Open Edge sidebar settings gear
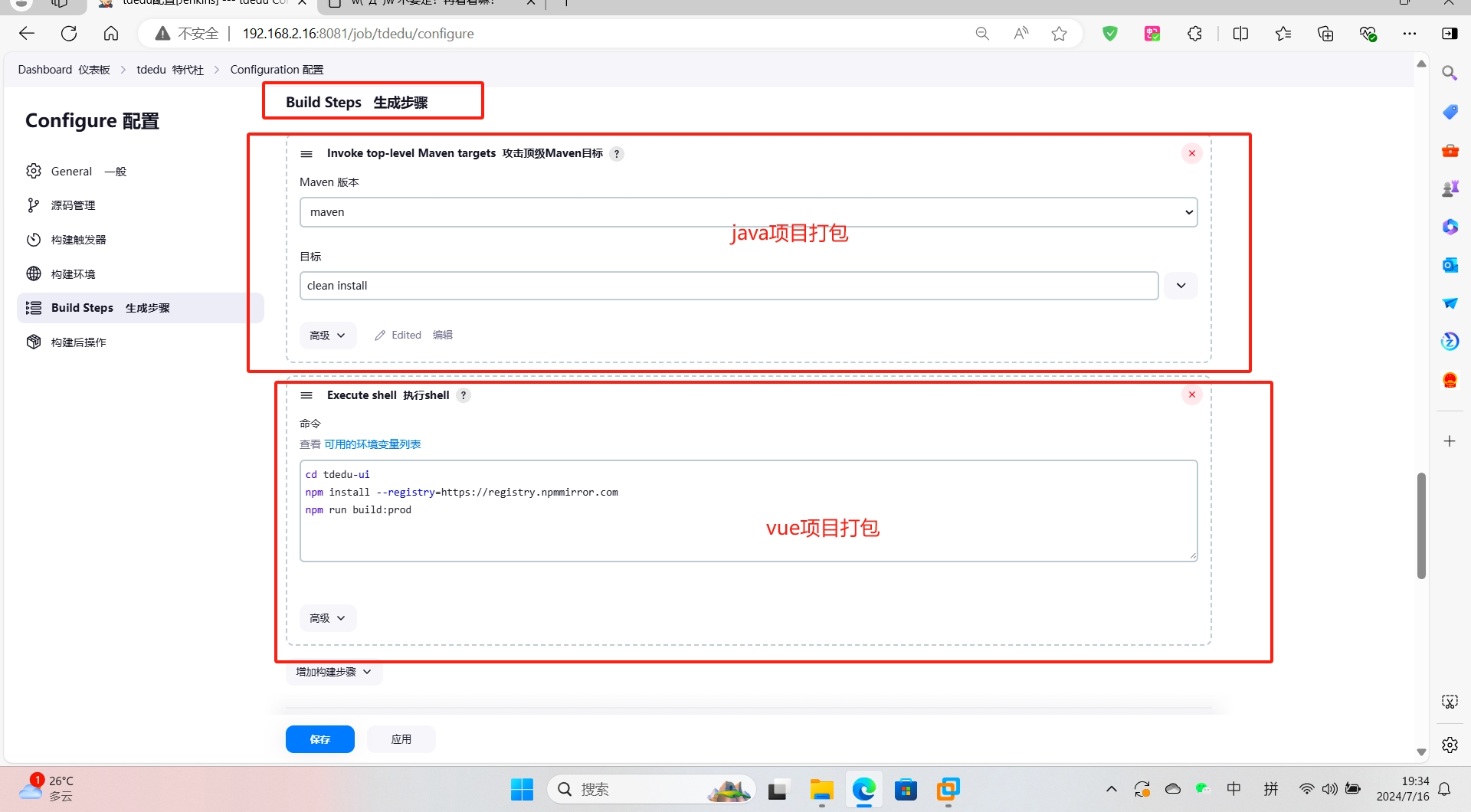The image size is (1471, 812). 1450,745
